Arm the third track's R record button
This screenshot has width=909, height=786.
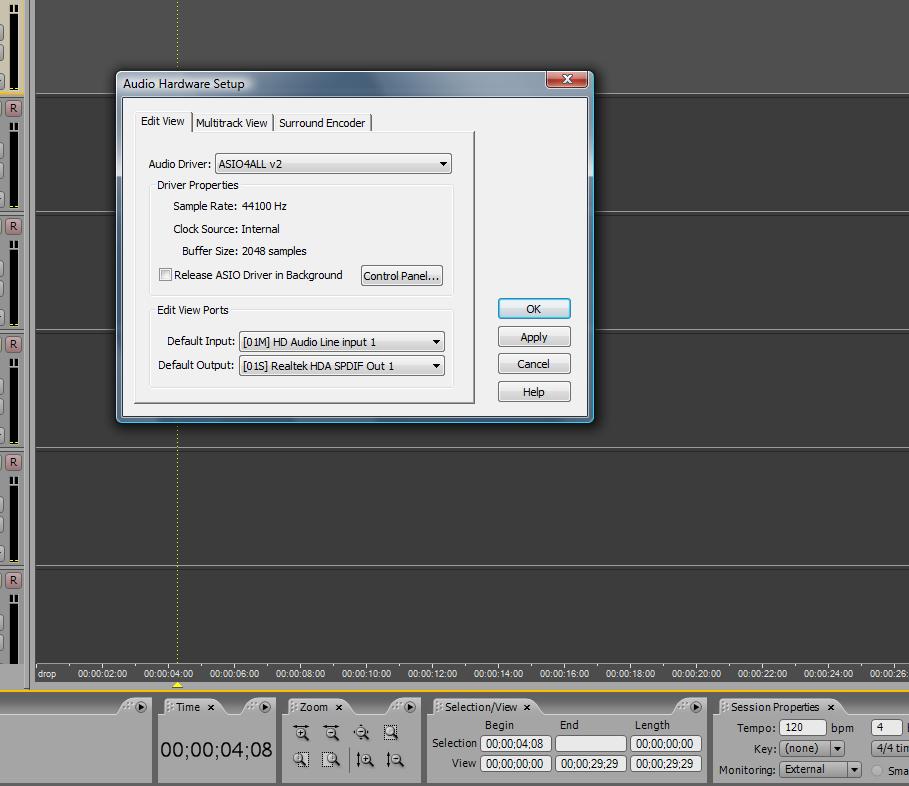(13, 344)
